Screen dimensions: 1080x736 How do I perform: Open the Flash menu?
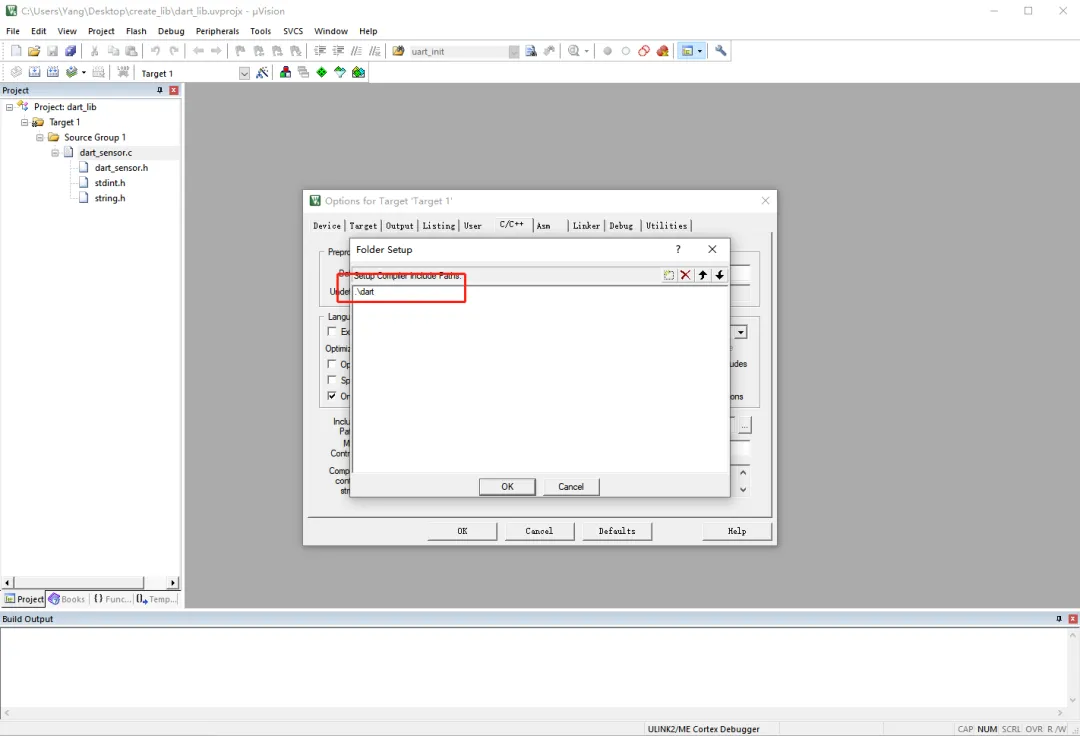tap(136, 31)
